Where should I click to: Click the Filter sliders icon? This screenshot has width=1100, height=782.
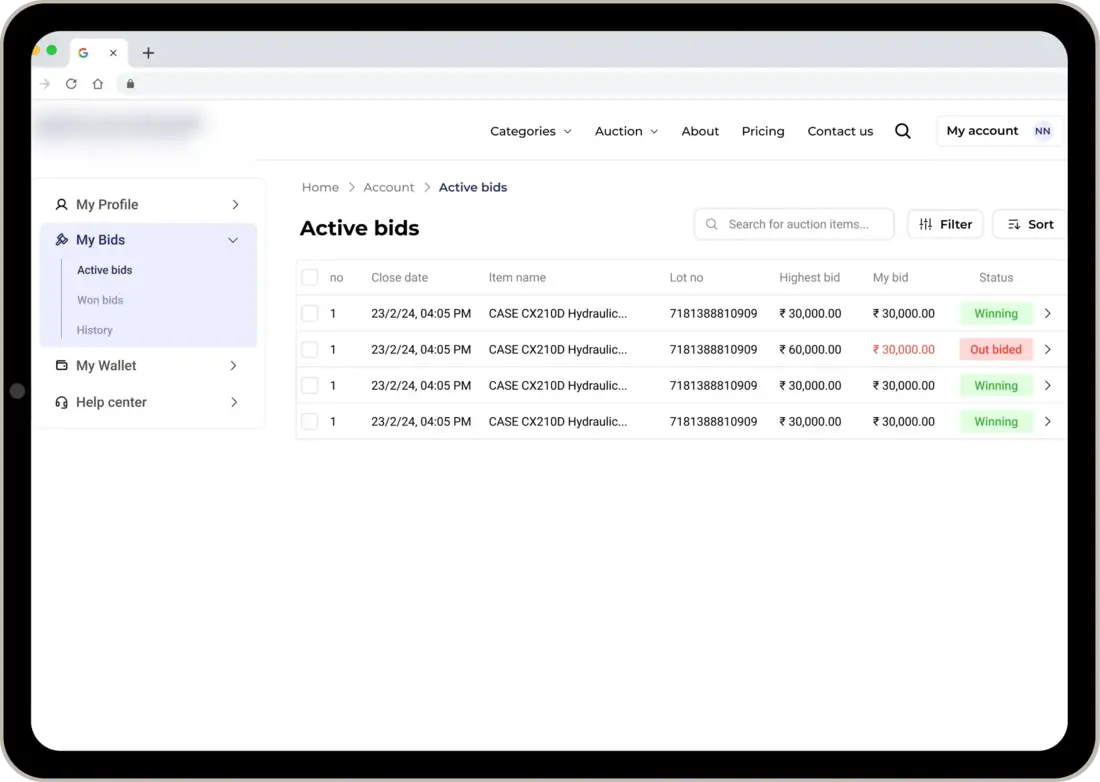925,224
